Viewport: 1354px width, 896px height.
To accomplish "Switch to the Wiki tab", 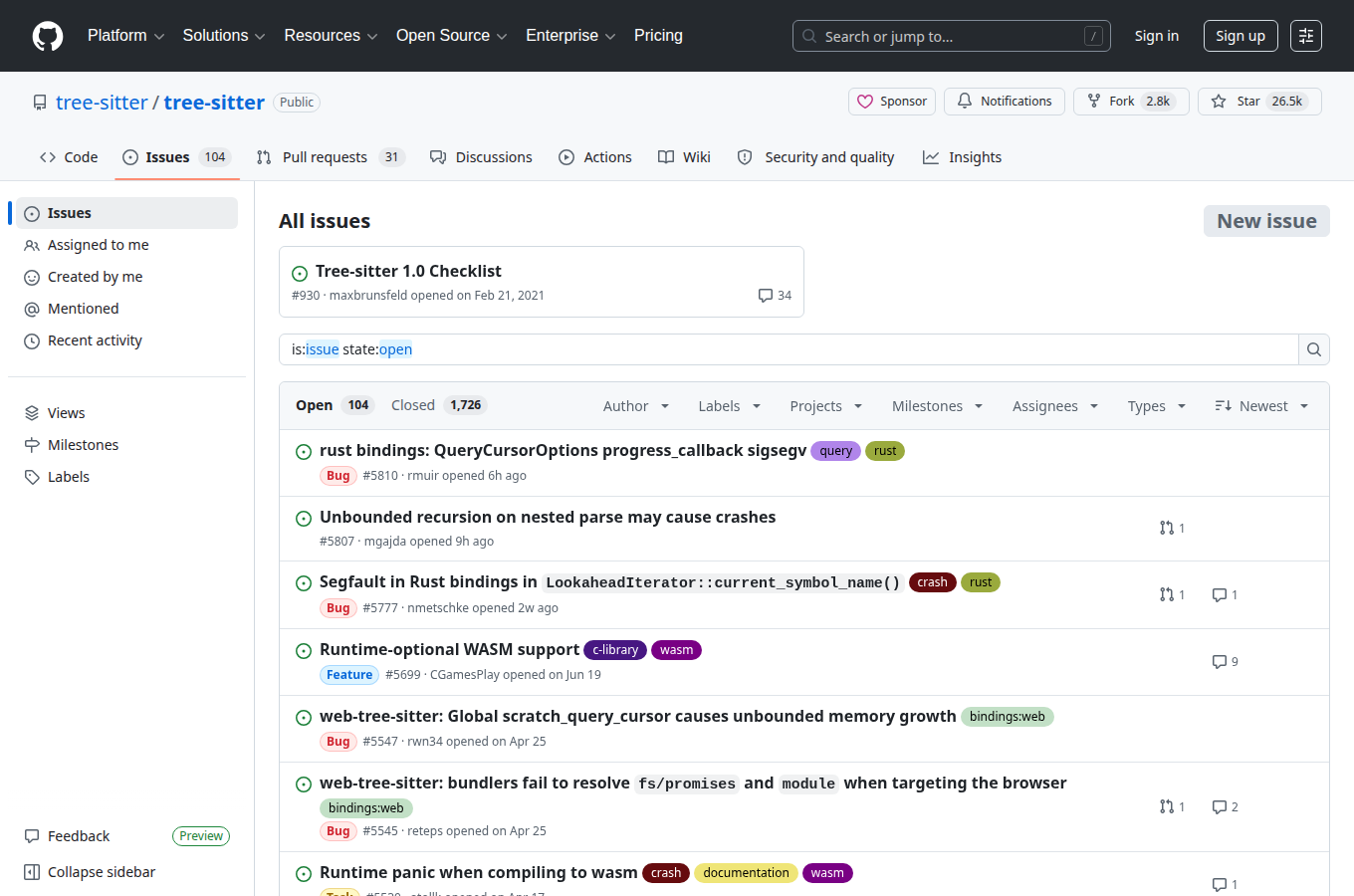I will point(684,157).
